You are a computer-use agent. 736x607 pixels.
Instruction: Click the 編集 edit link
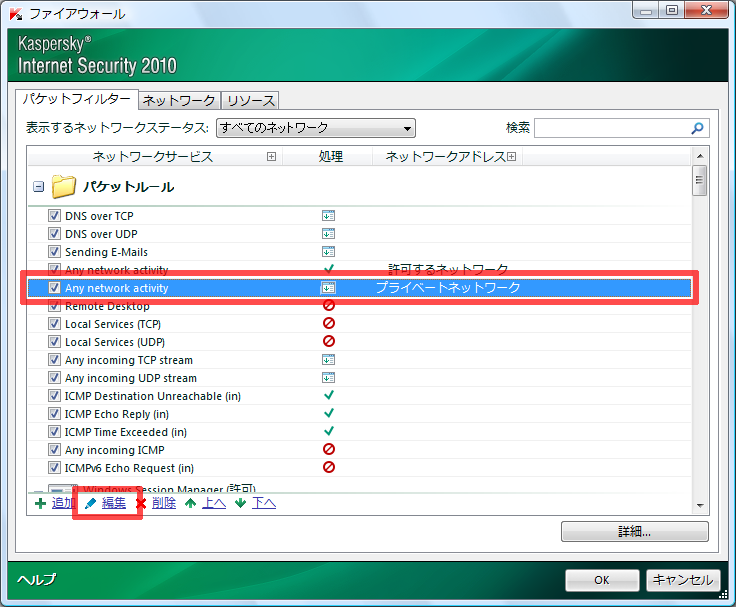coord(113,503)
